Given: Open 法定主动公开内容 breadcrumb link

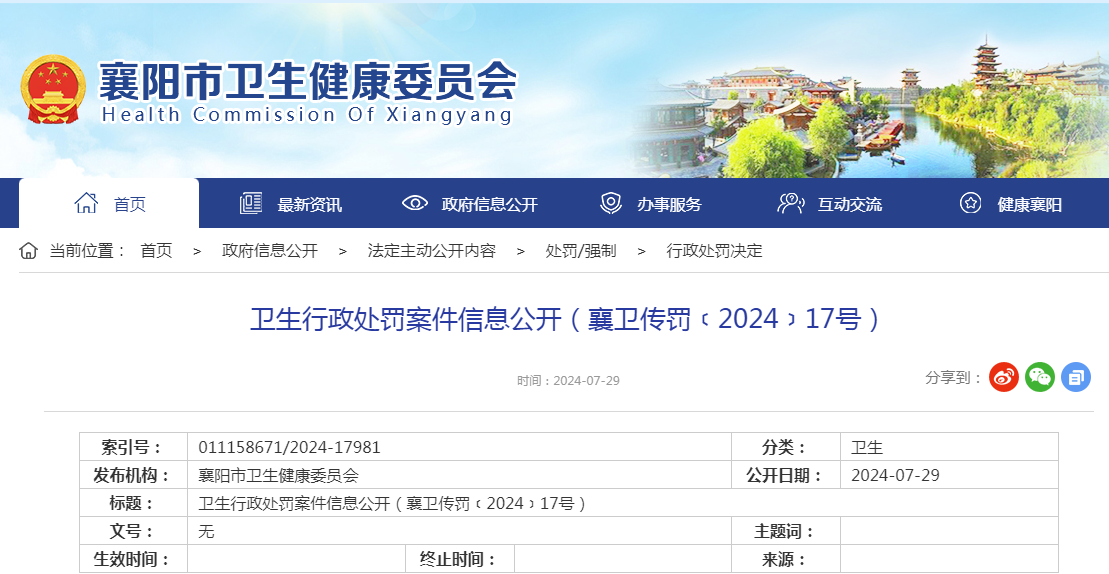Looking at the screenshot, I should pyautogui.click(x=431, y=251).
